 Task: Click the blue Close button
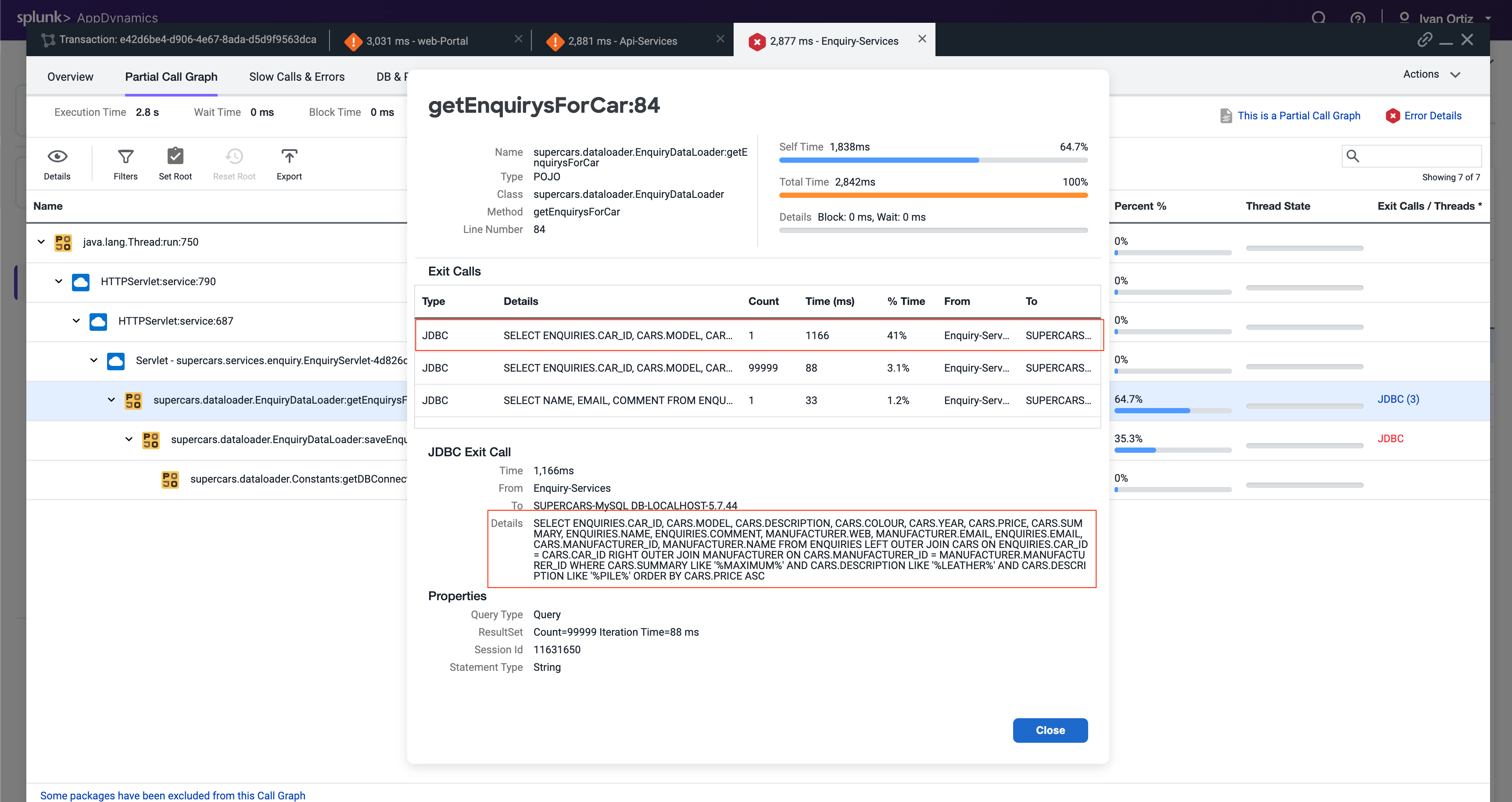click(1050, 730)
